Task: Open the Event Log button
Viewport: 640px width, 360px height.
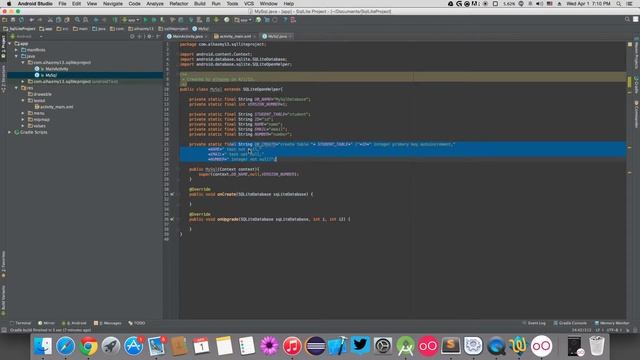Action: (534, 323)
